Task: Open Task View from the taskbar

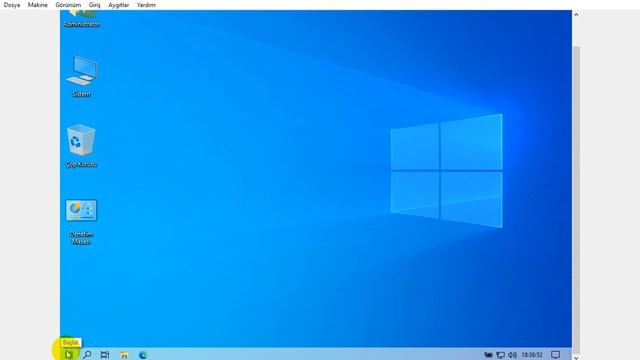Action: click(x=105, y=354)
